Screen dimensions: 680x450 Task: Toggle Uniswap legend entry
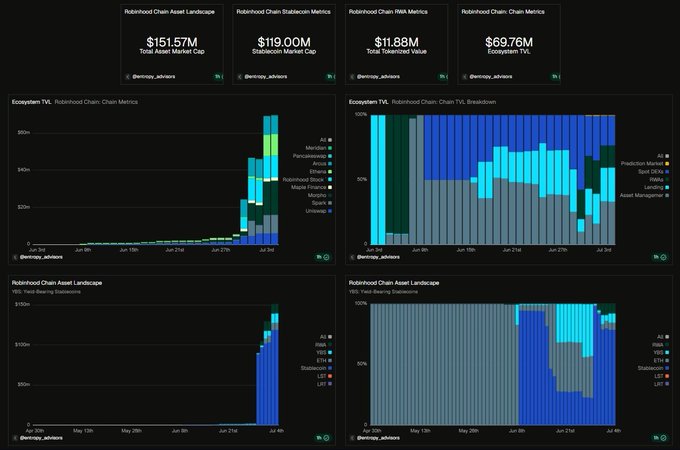[x=319, y=211]
